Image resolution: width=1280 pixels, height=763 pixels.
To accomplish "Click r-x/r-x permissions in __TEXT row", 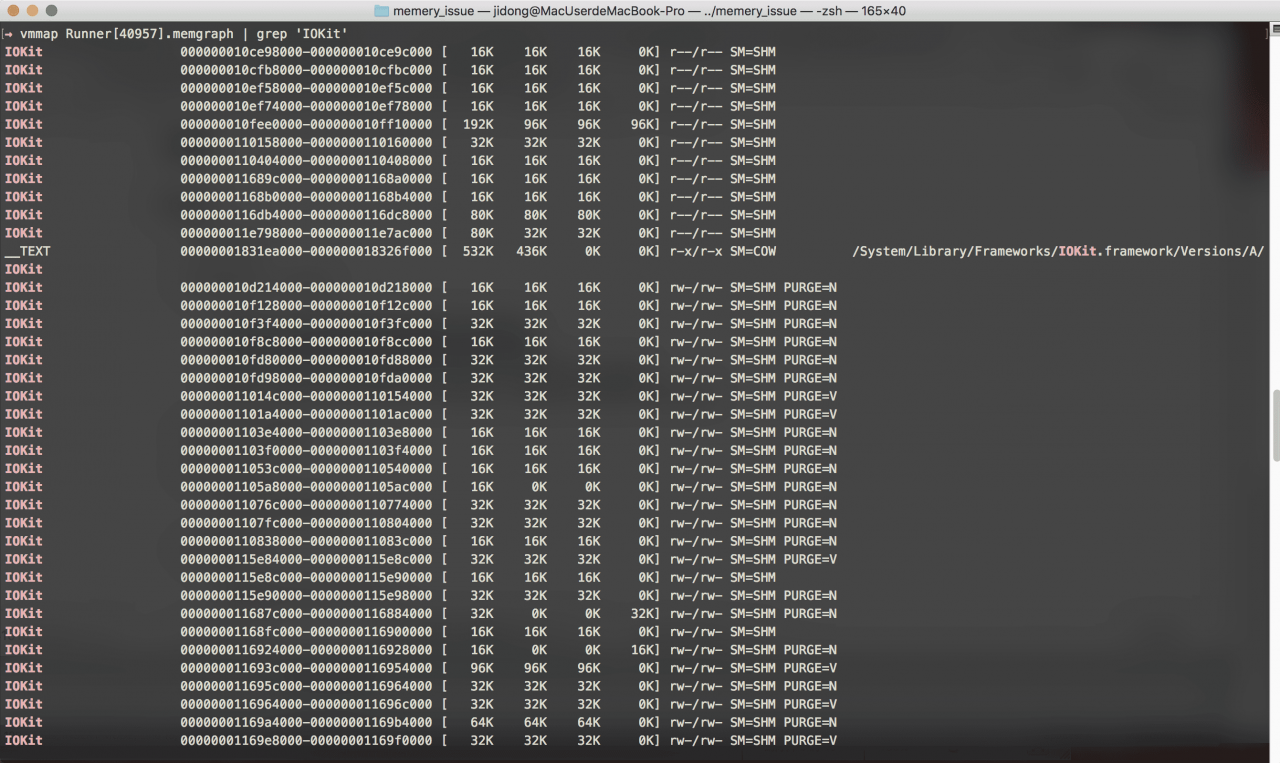I will (x=695, y=251).
